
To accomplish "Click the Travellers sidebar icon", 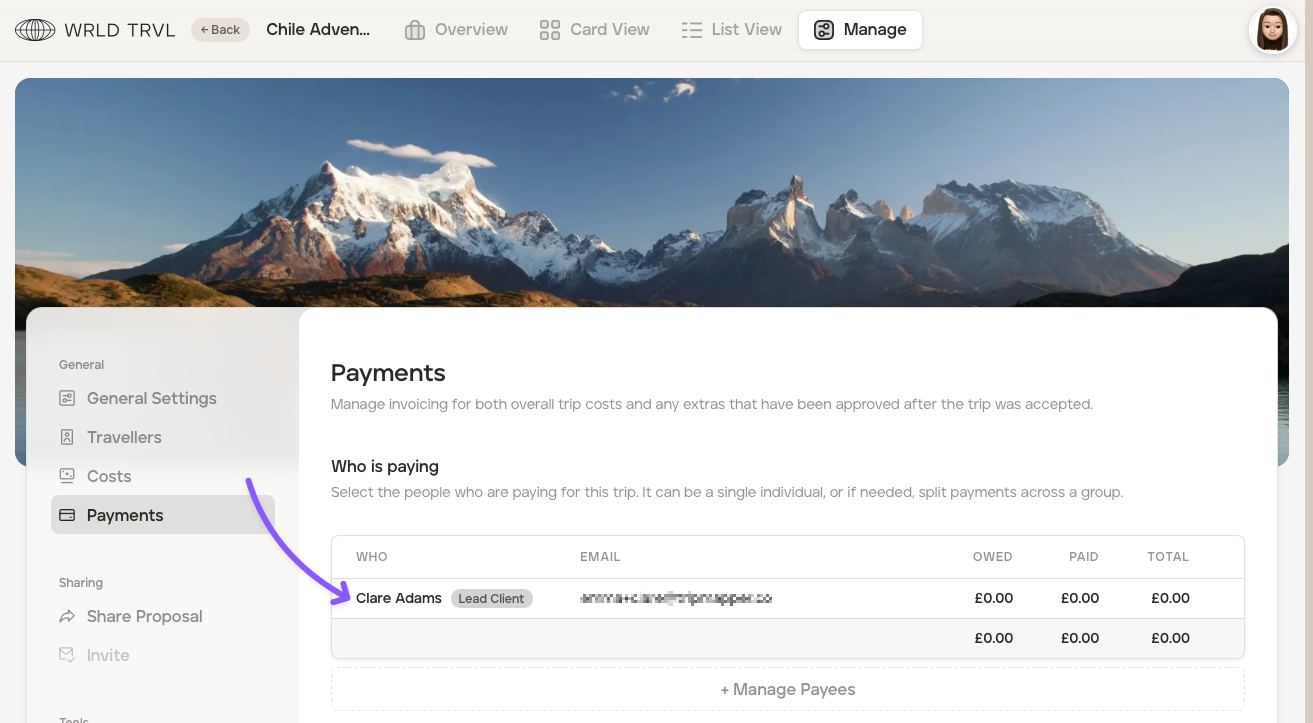I will click(67, 437).
